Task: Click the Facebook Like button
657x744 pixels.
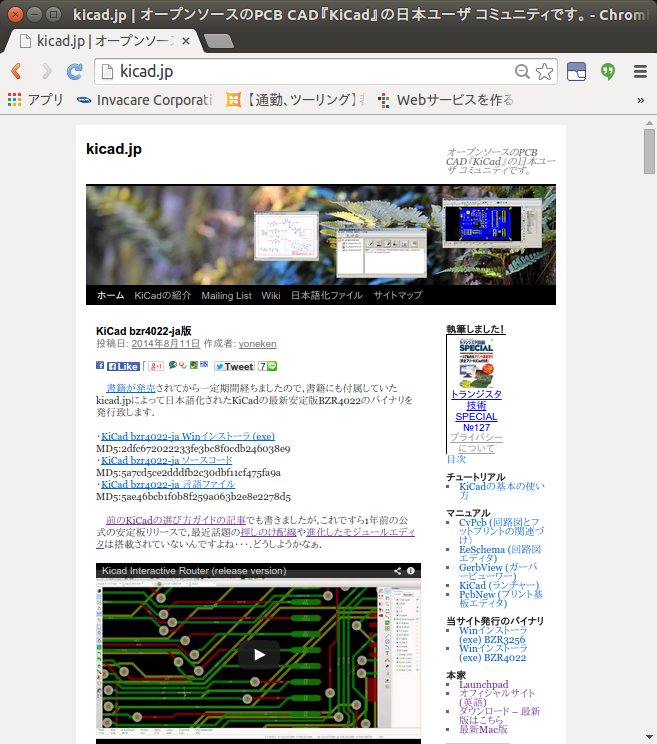Action: [x=123, y=366]
